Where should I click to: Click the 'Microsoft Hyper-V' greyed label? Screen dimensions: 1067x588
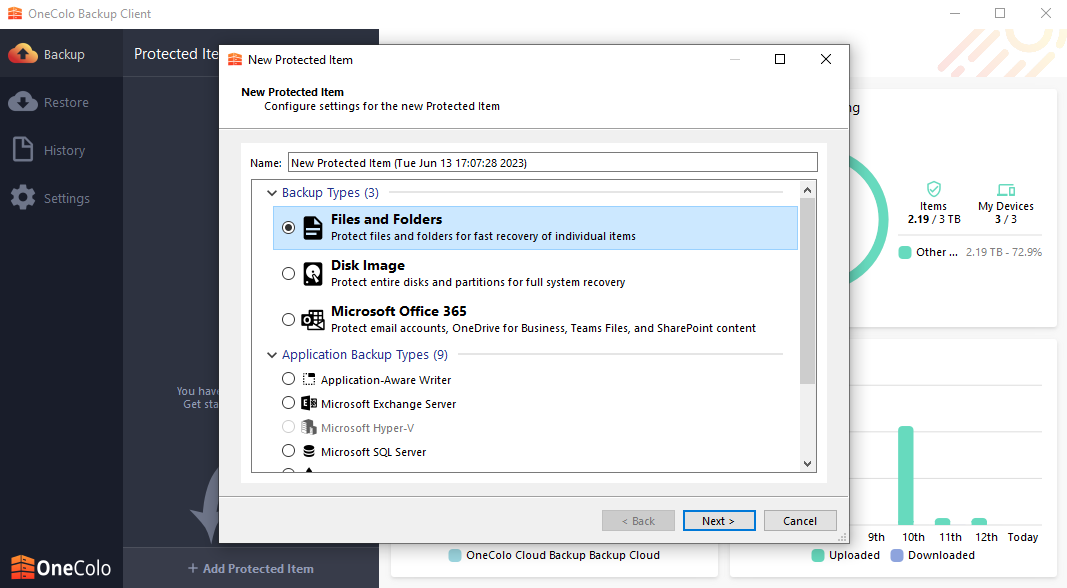(x=367, y=428)
